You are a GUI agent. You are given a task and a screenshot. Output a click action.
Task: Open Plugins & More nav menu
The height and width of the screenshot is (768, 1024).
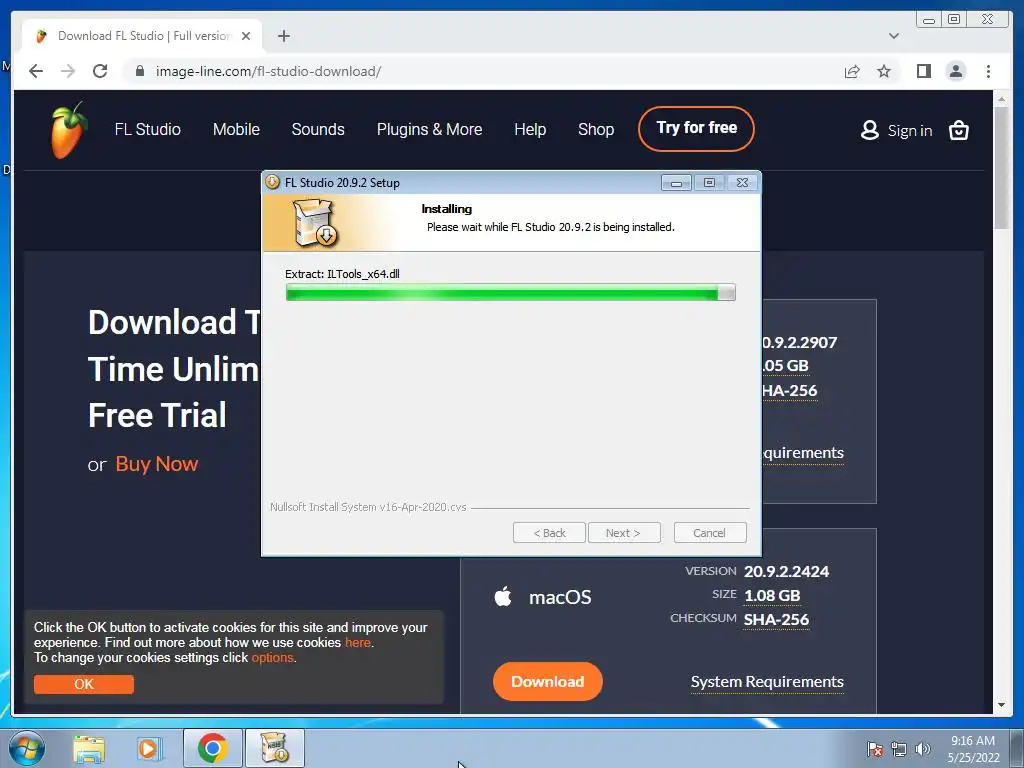pos(430,129)
